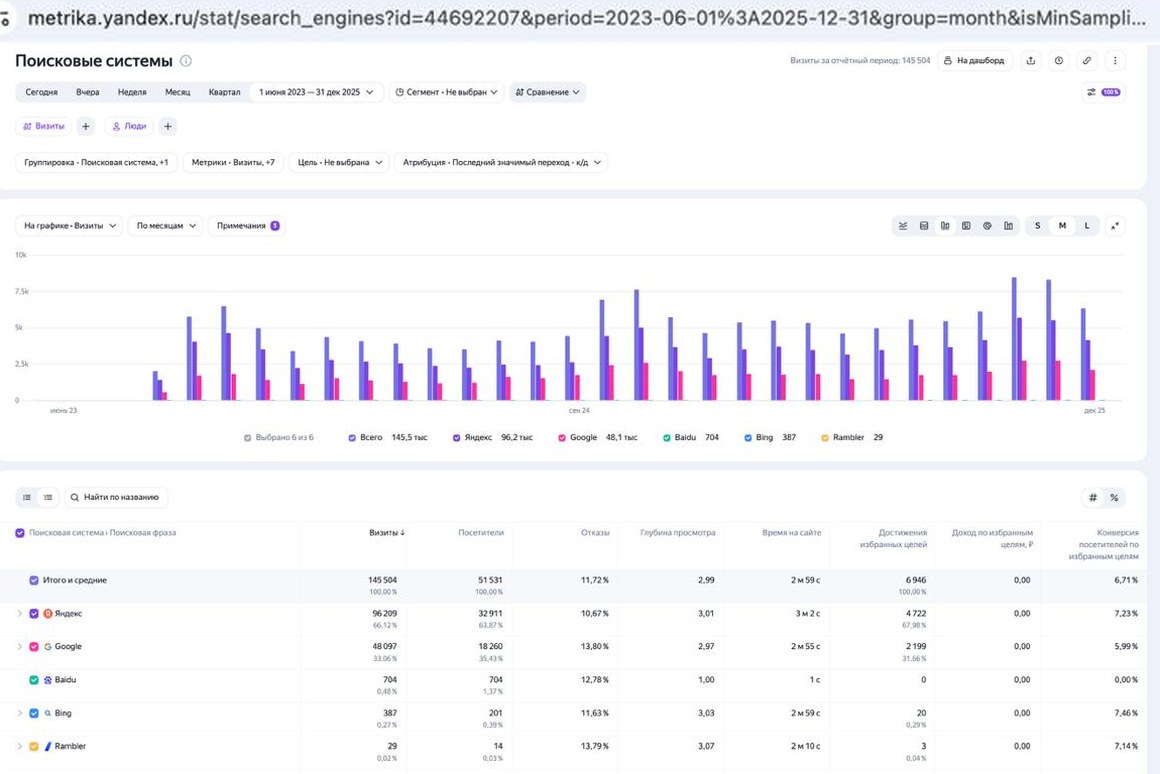Expand the Яндекс row
This screenshot has height=774, width=1160.
pos(19,613)
